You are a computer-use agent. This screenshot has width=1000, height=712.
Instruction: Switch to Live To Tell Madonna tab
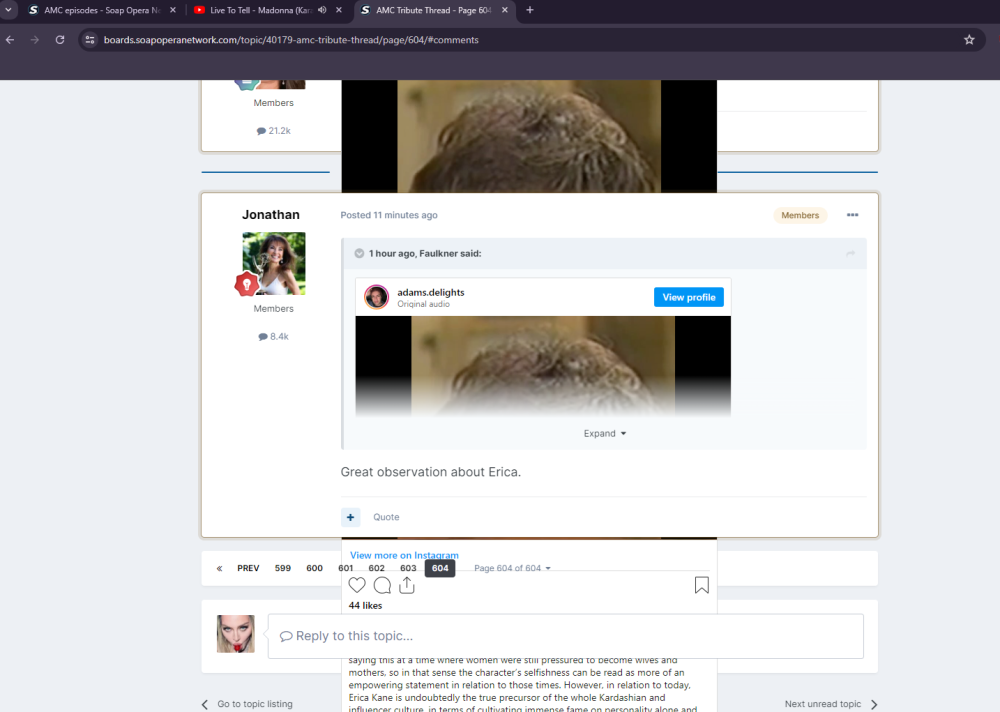point(260,10)
